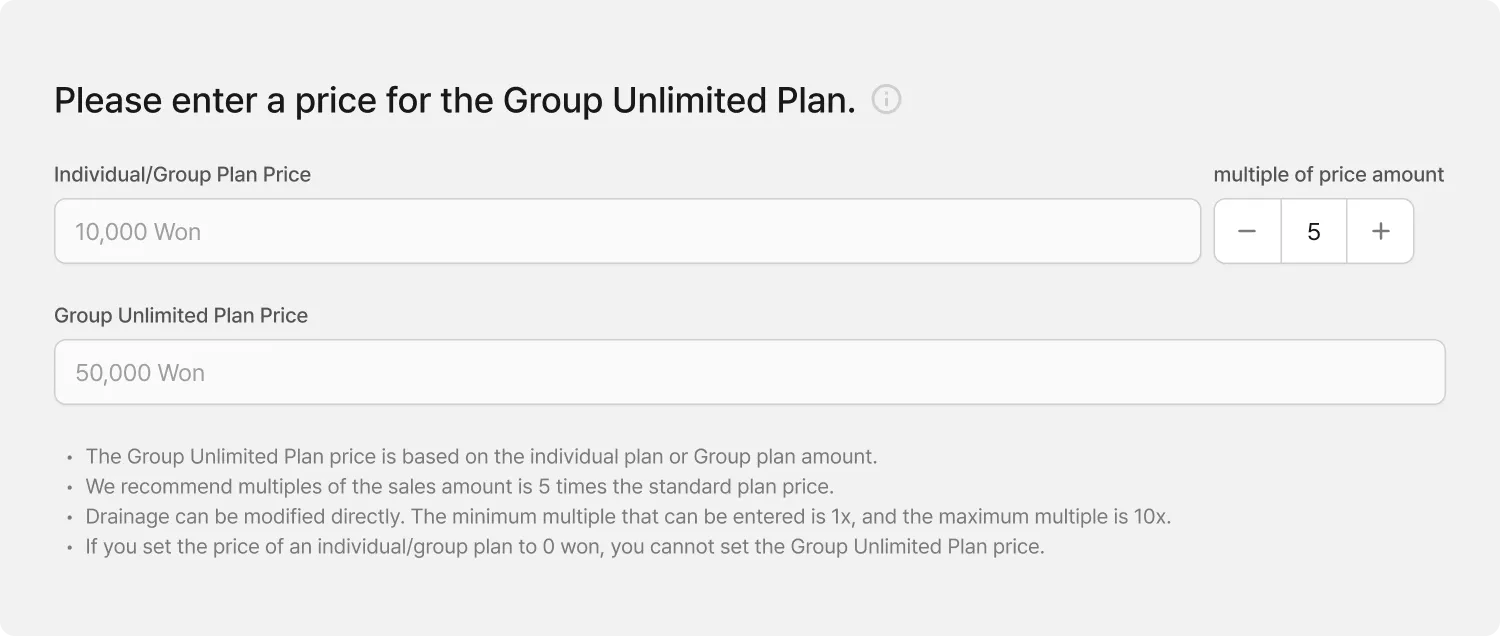Click the bullet dot before "We recommend"
Viewport: 1500px width, 636px height.
click(x=69, y=488)
